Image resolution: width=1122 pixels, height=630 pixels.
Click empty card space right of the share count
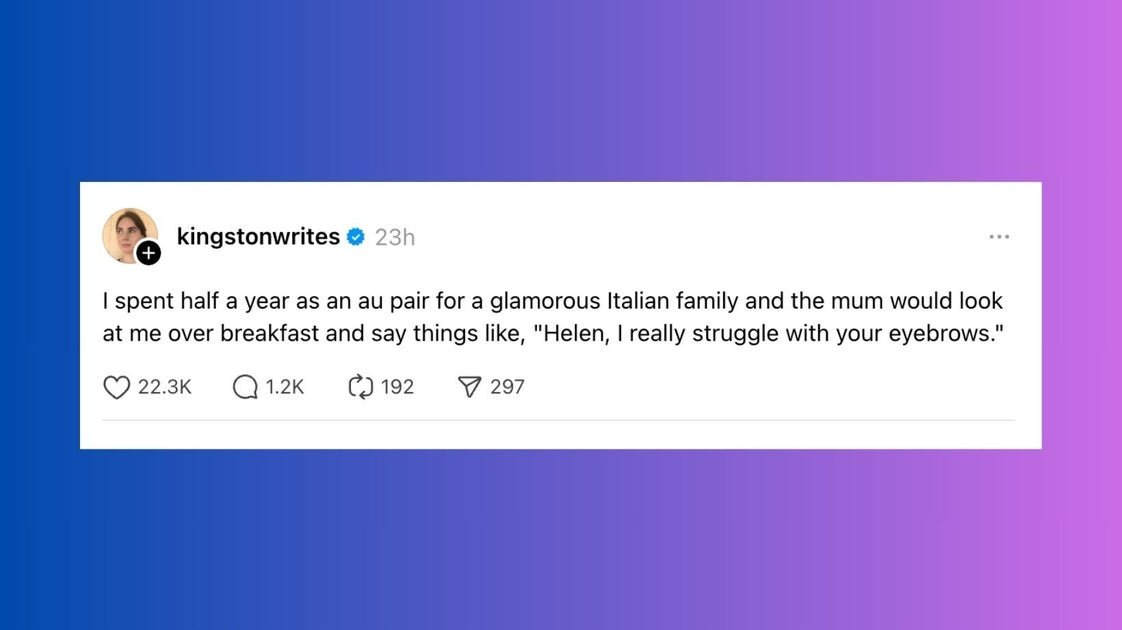[x=773, y=387]
